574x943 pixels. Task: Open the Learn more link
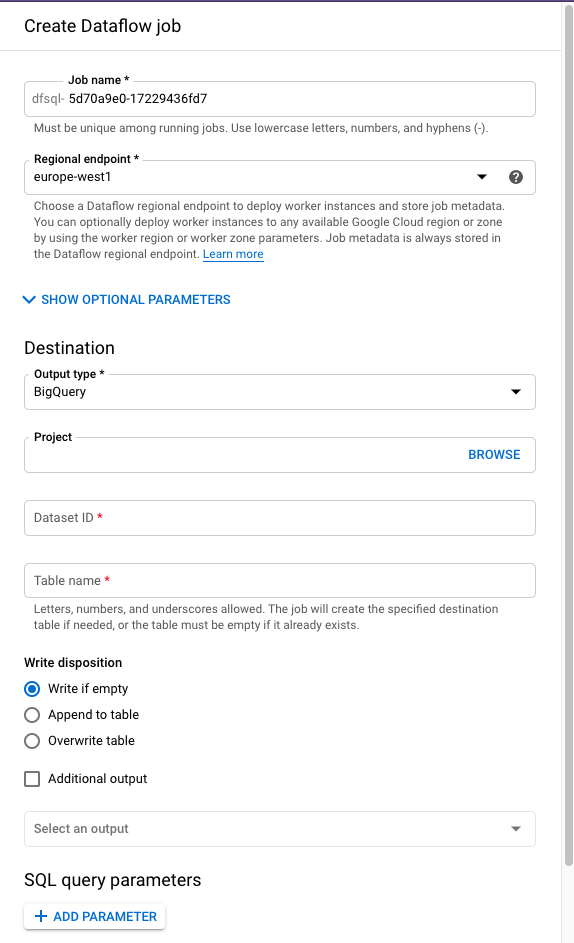pyautogui.click(x=233, y=254)
